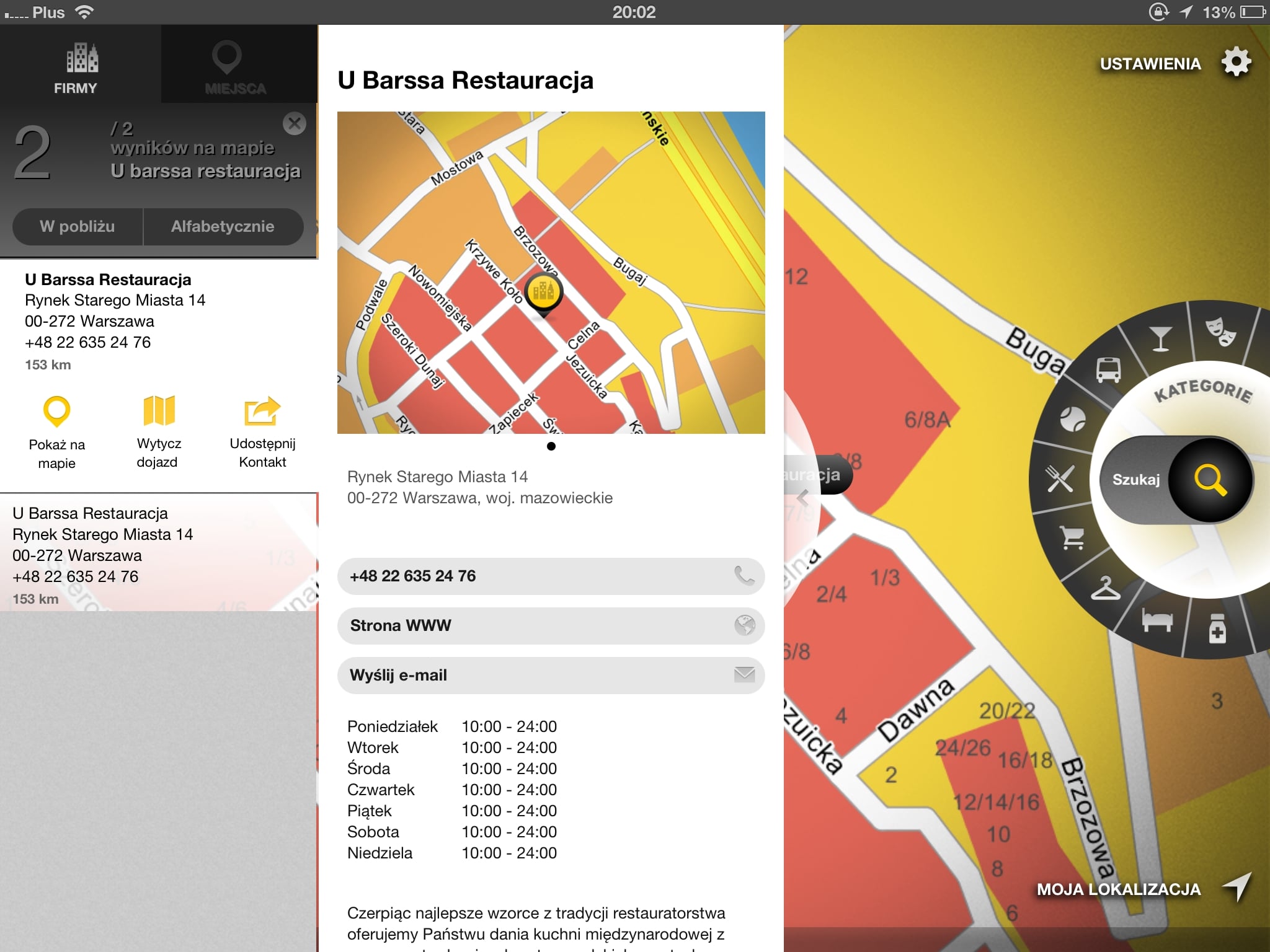Tap the Wyślij e-mail button
This screenshot has width=1270, height=952.
[x=551, y=676]
